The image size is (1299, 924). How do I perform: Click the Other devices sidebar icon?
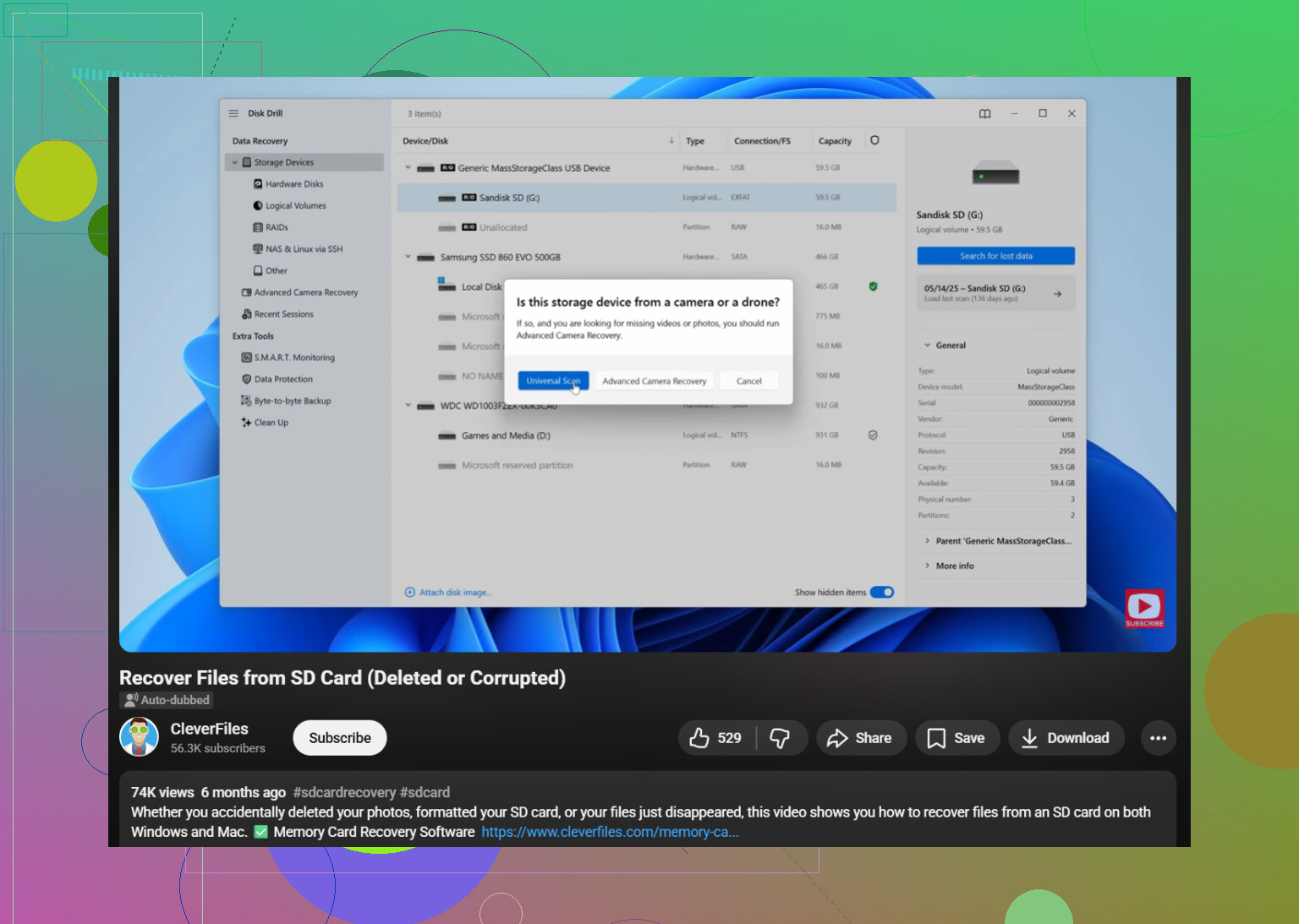pyautogui.click(x=258, y=271)
